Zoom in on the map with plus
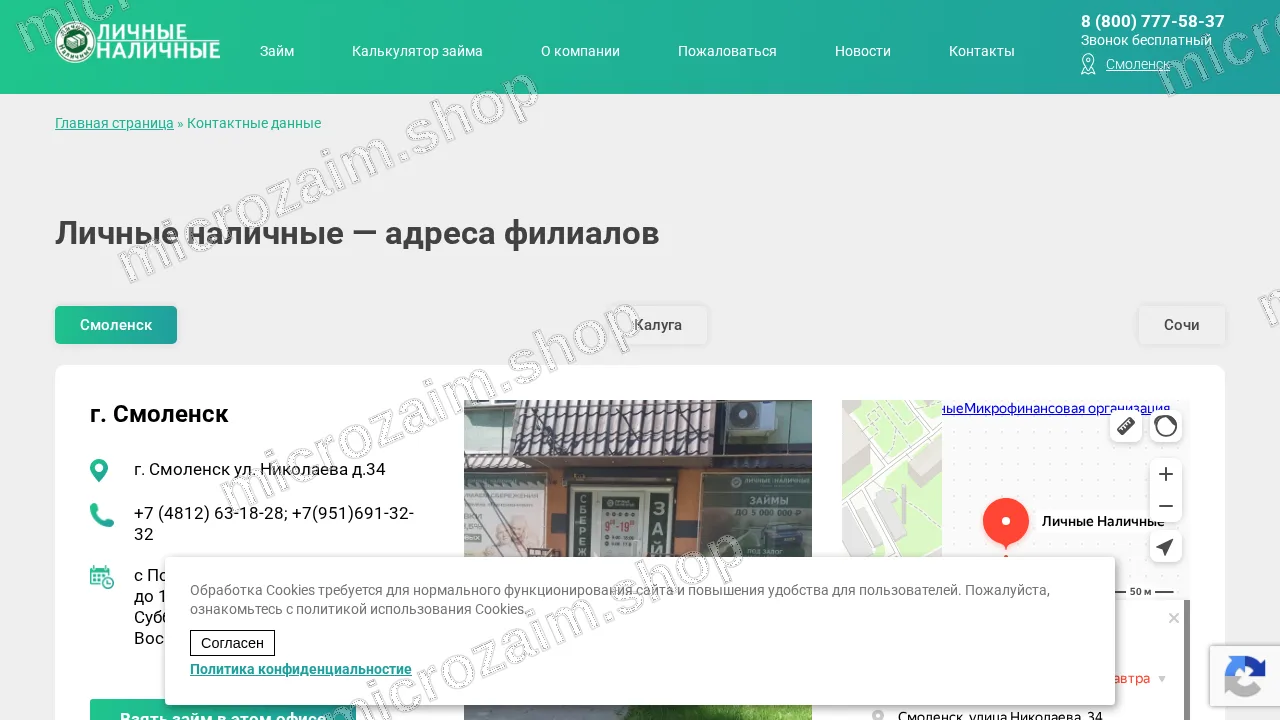1280x720 pixels. click(1166, 474)
